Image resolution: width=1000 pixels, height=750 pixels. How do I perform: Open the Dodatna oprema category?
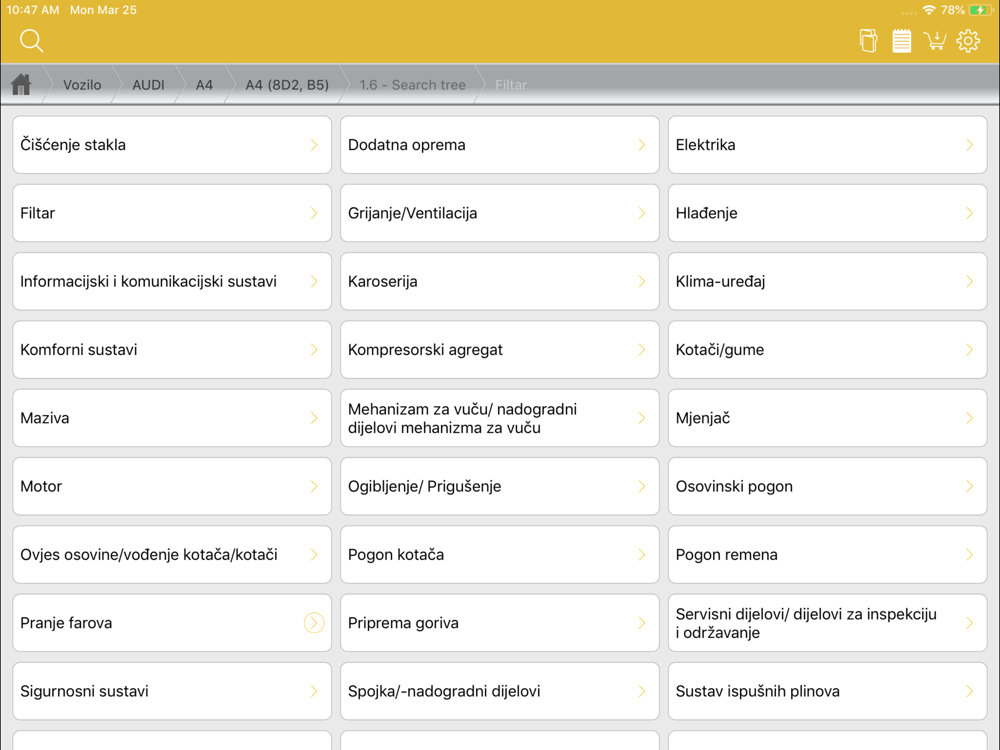(499, 145)
